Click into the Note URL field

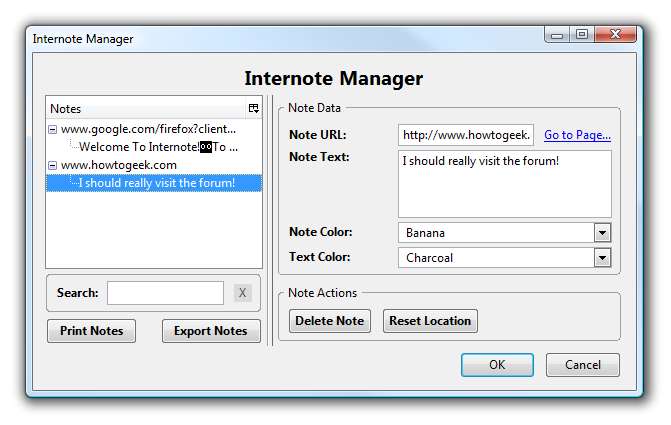(466, 135)
